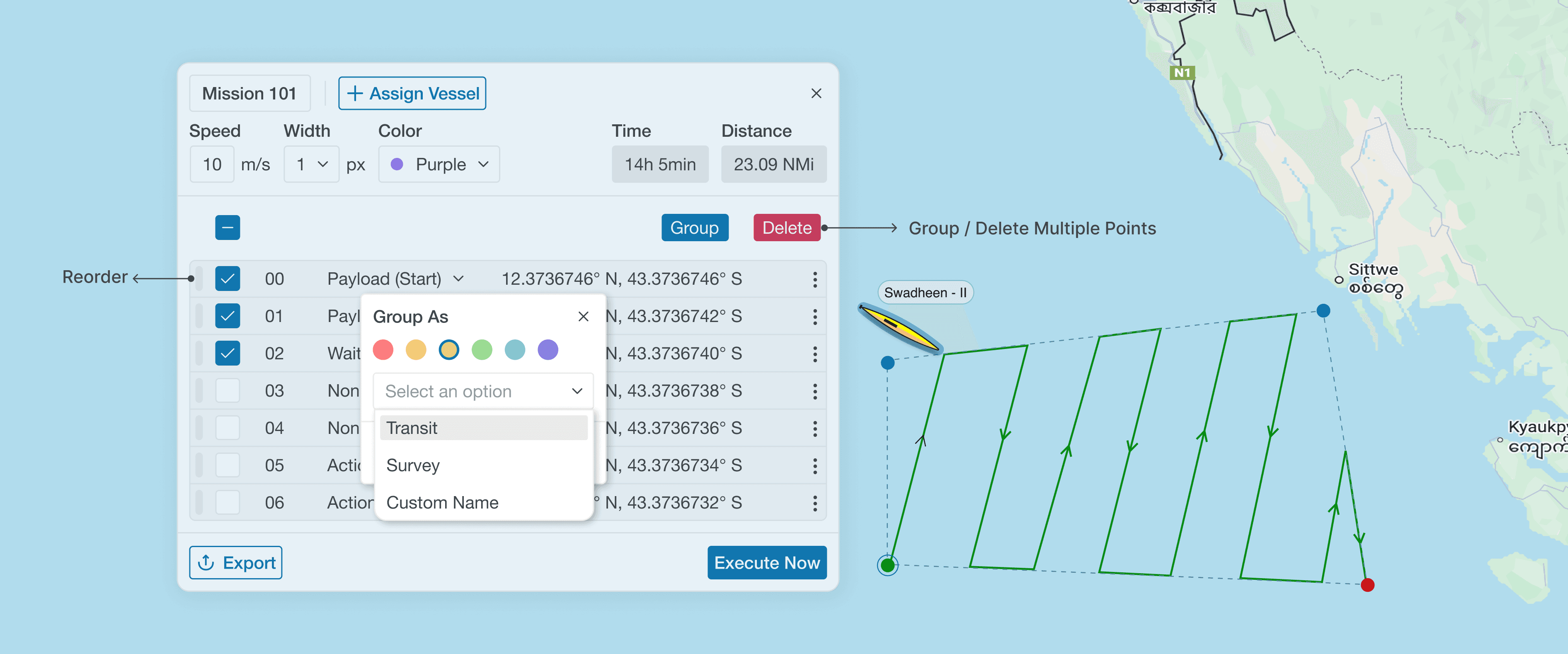Open the Purple color dropdown
Screen dimensions: 1568x654
point(439,164)
